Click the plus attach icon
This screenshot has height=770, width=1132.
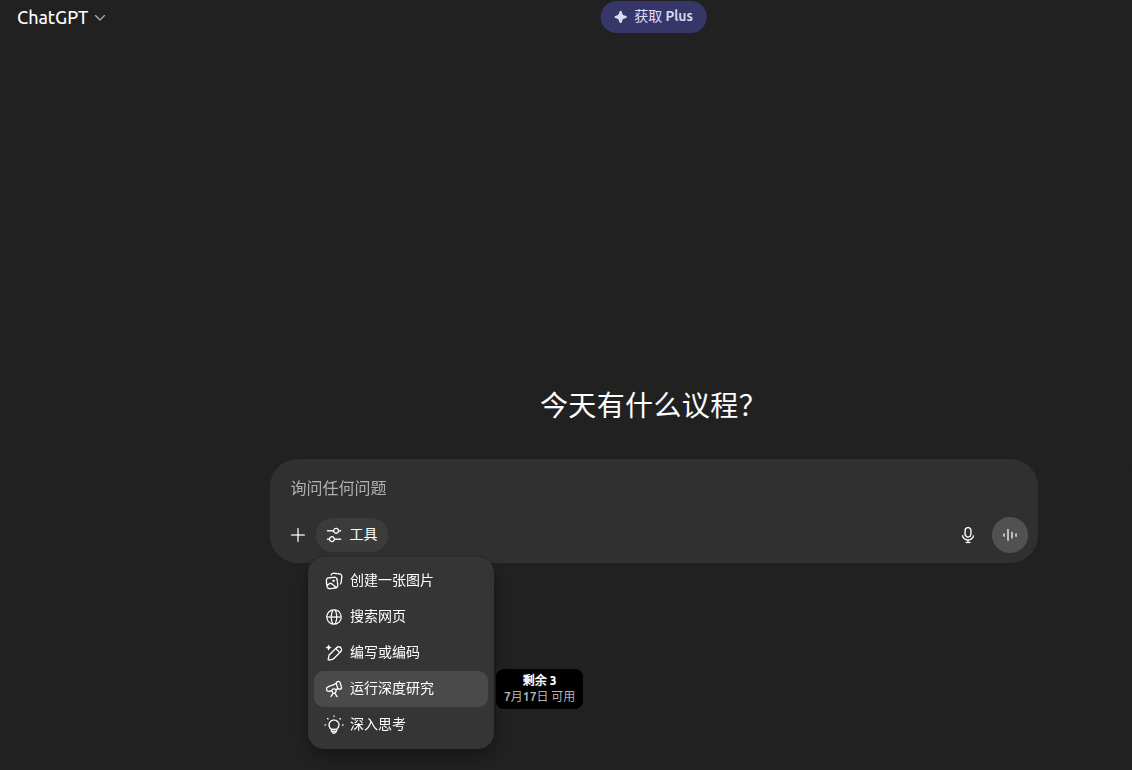point(297,535)
